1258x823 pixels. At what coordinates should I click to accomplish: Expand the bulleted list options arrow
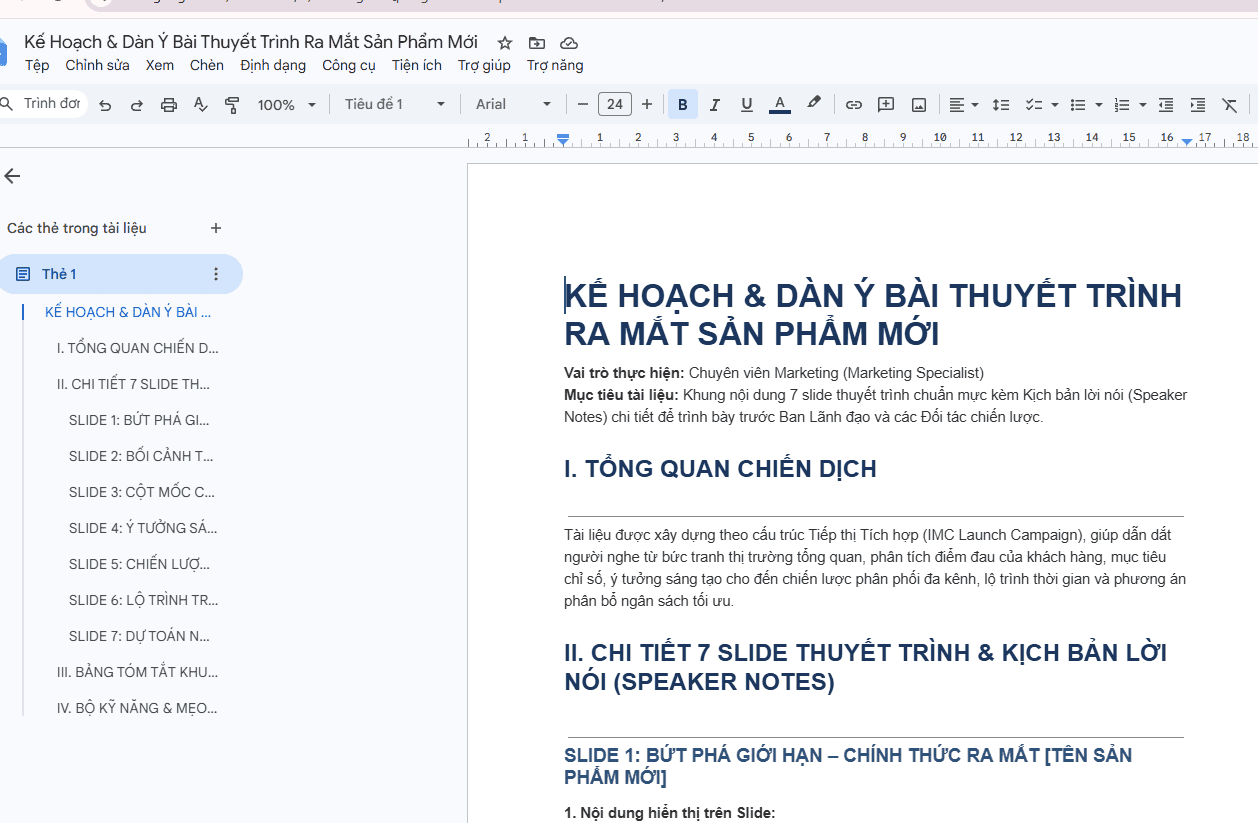1098,105
